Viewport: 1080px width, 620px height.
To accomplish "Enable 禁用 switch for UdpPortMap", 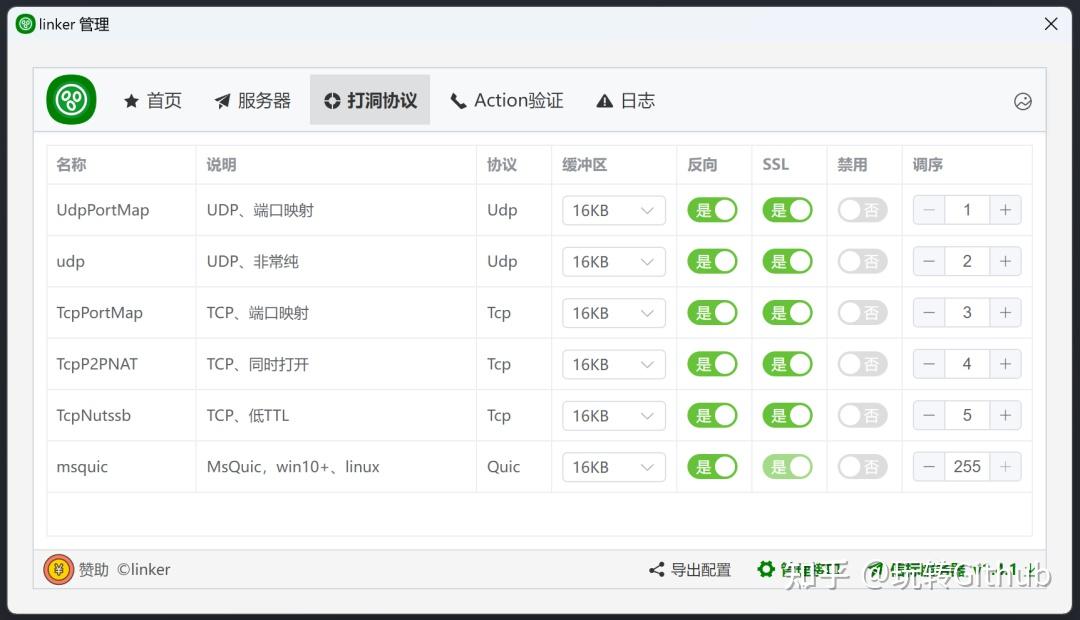I will pyautogui.click(x=862, y=210).
